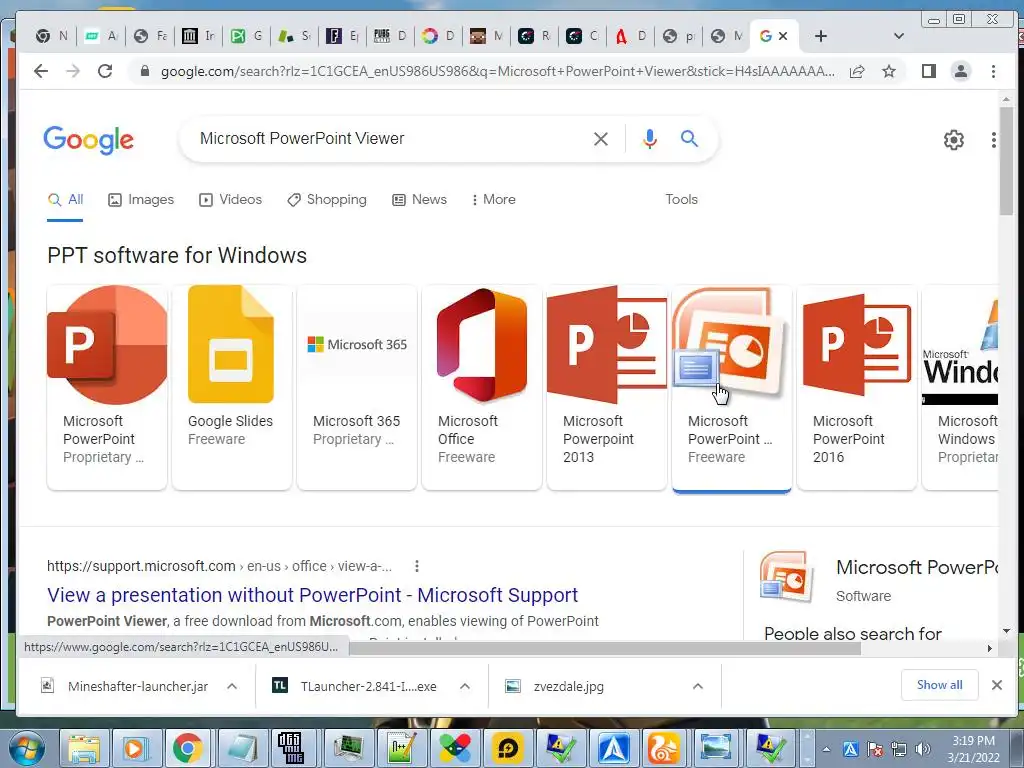Switch to the Images results tab

[141, 200]
